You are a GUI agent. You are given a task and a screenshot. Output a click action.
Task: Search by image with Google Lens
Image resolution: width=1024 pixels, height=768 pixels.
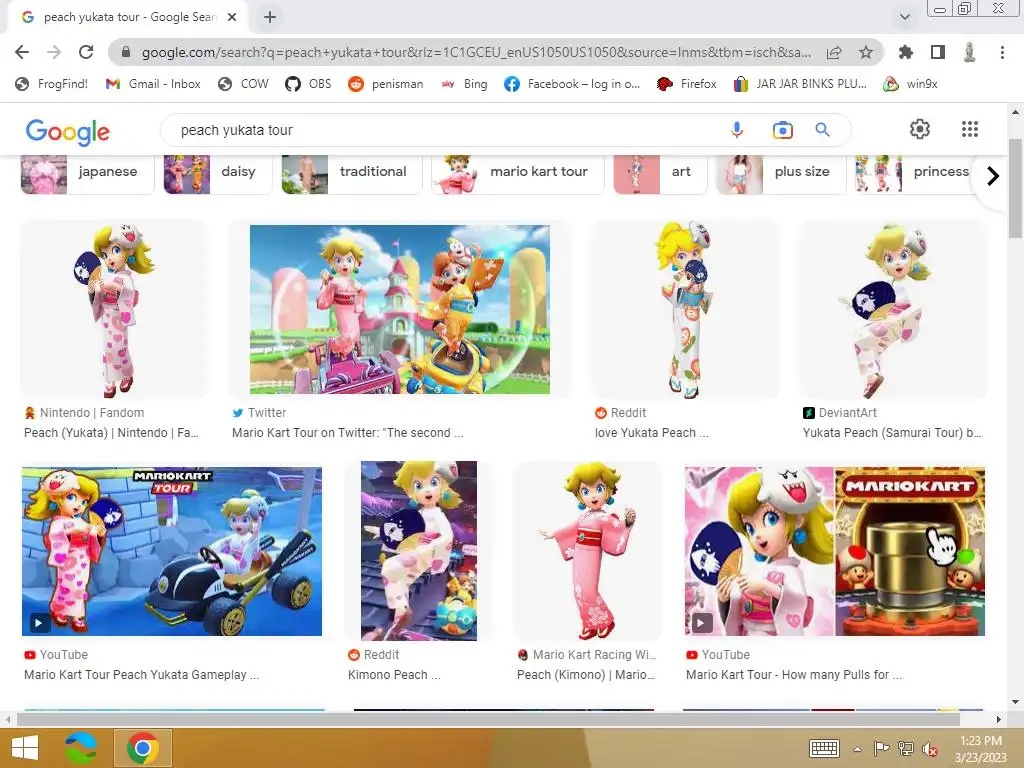(x=782, y=130)
